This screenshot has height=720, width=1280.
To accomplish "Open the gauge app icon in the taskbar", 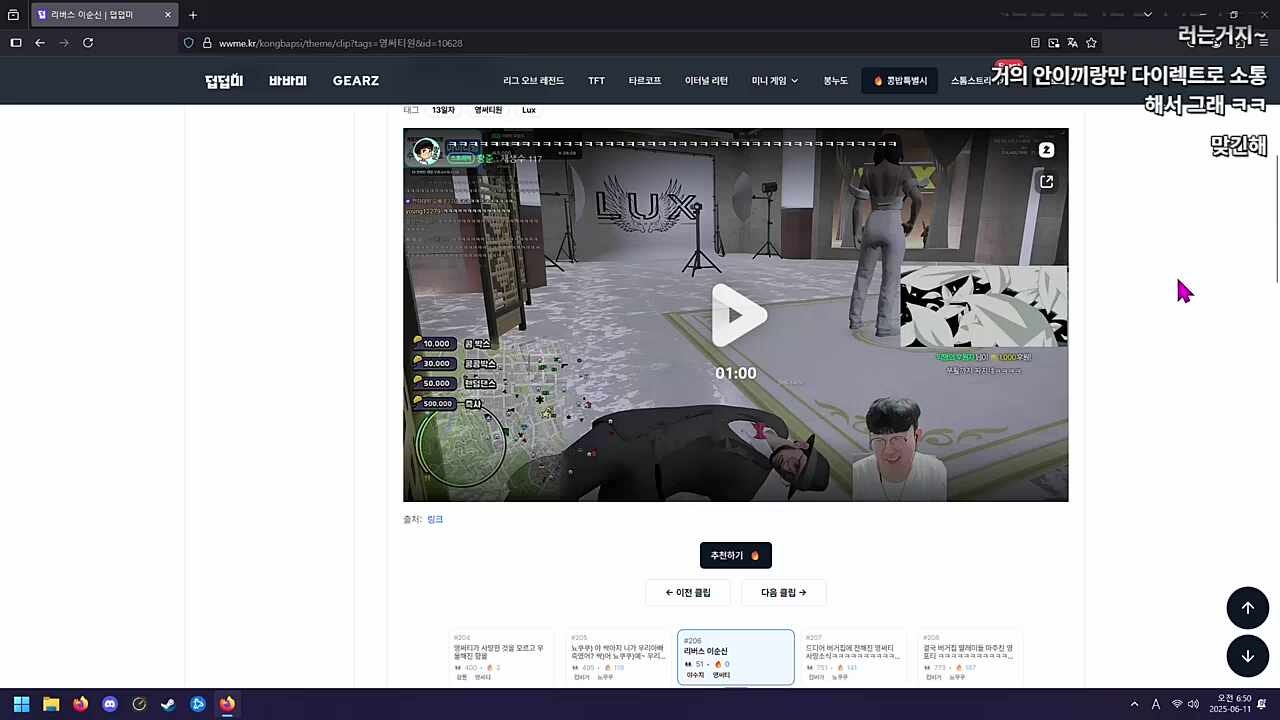I will pyautogui.click(x=139, y=704).
